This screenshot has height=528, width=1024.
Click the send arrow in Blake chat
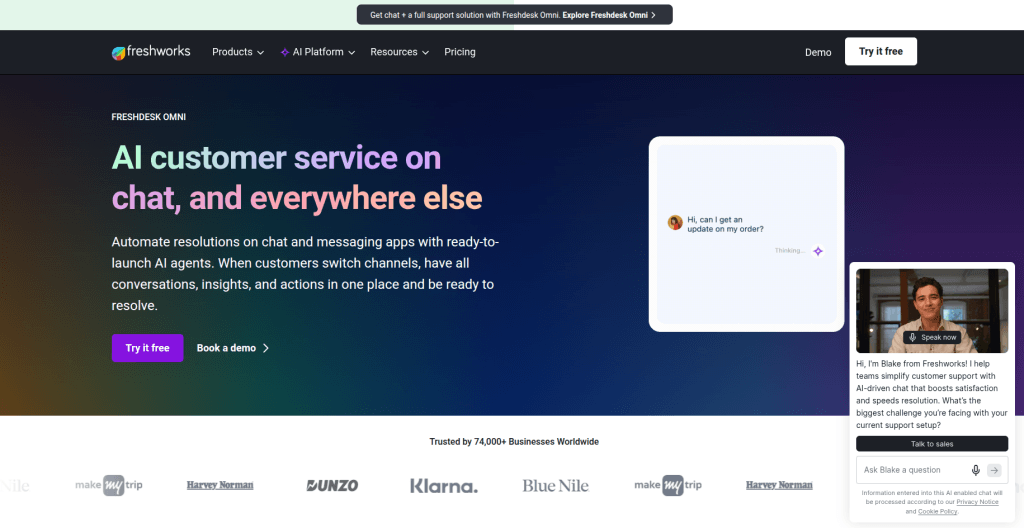(x=994, y=470)
